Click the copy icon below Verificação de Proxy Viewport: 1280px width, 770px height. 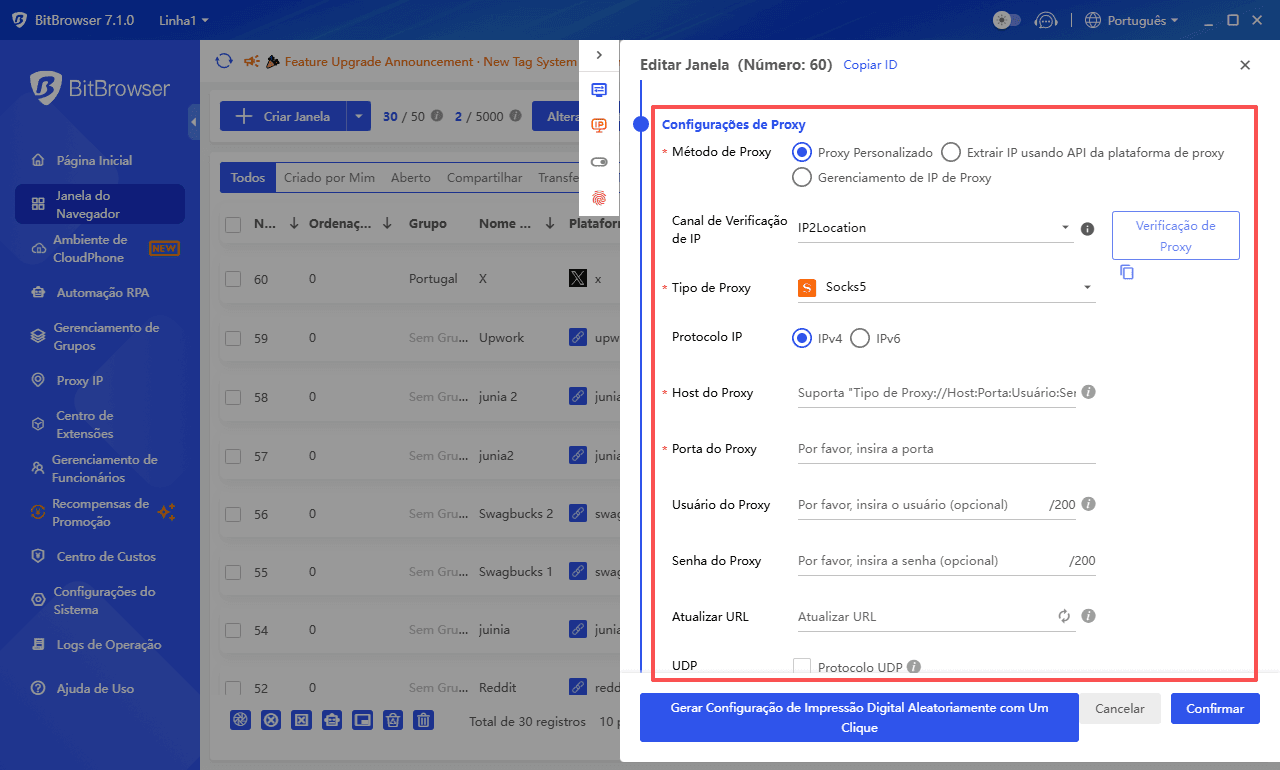pos(1127,271)
